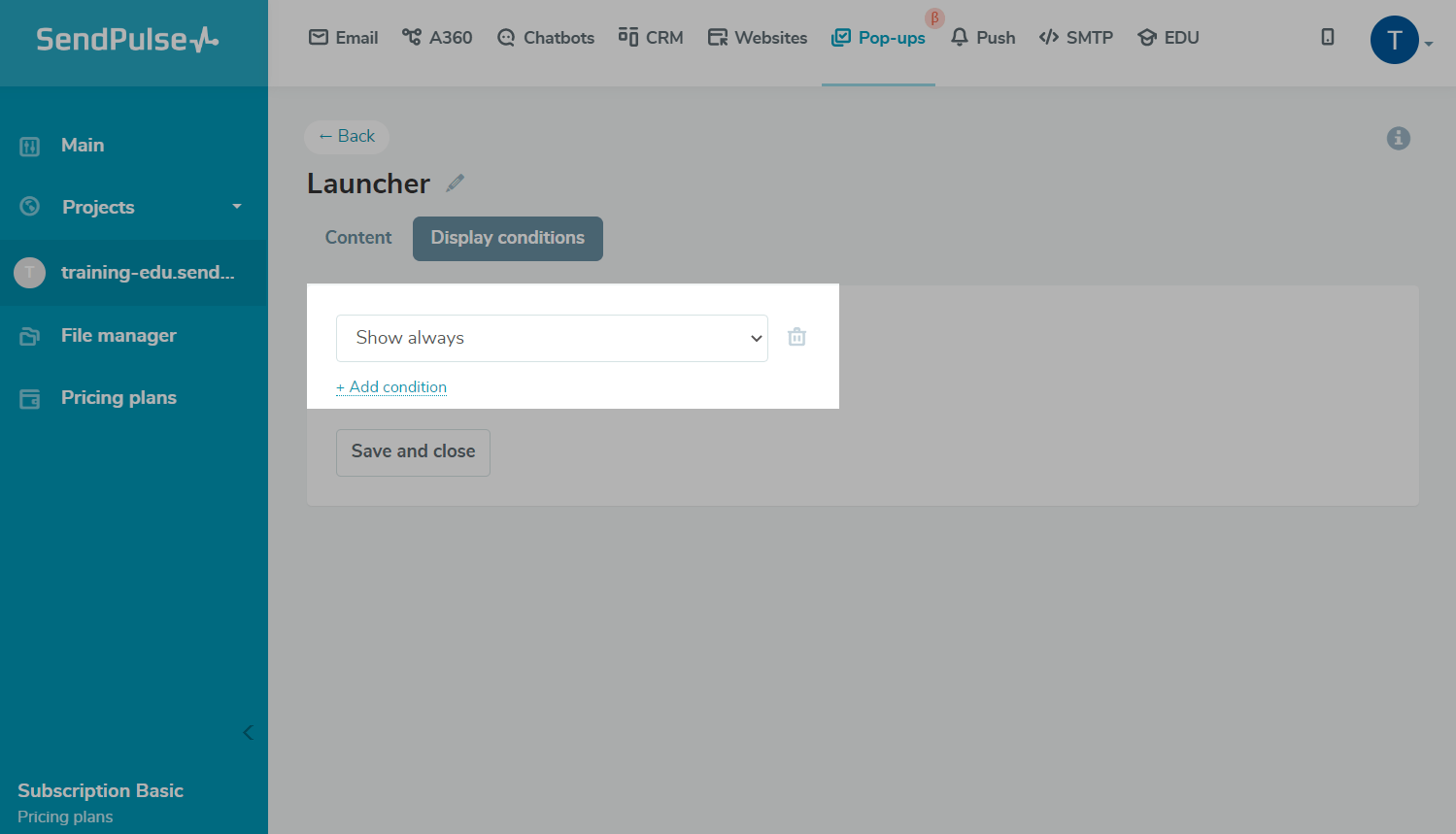1456x834 pixels.
Task: Open Pricing plans link under Subscription Basic
Action: pyautogui.click(x=65, y=817)
